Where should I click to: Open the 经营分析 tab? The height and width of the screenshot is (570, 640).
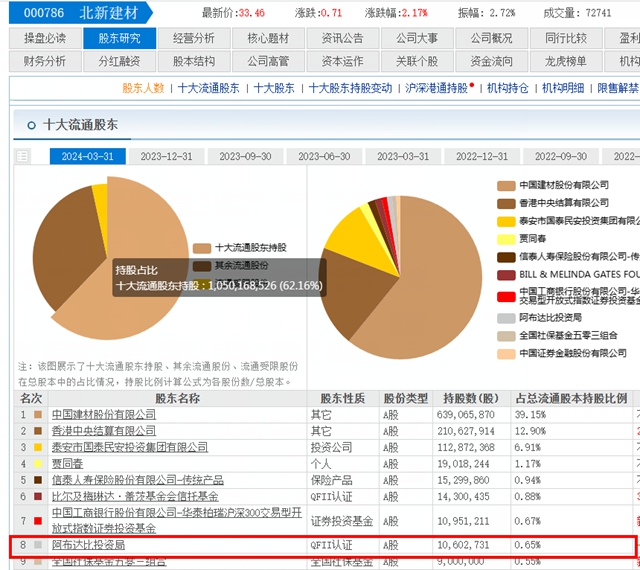[194, 38]
